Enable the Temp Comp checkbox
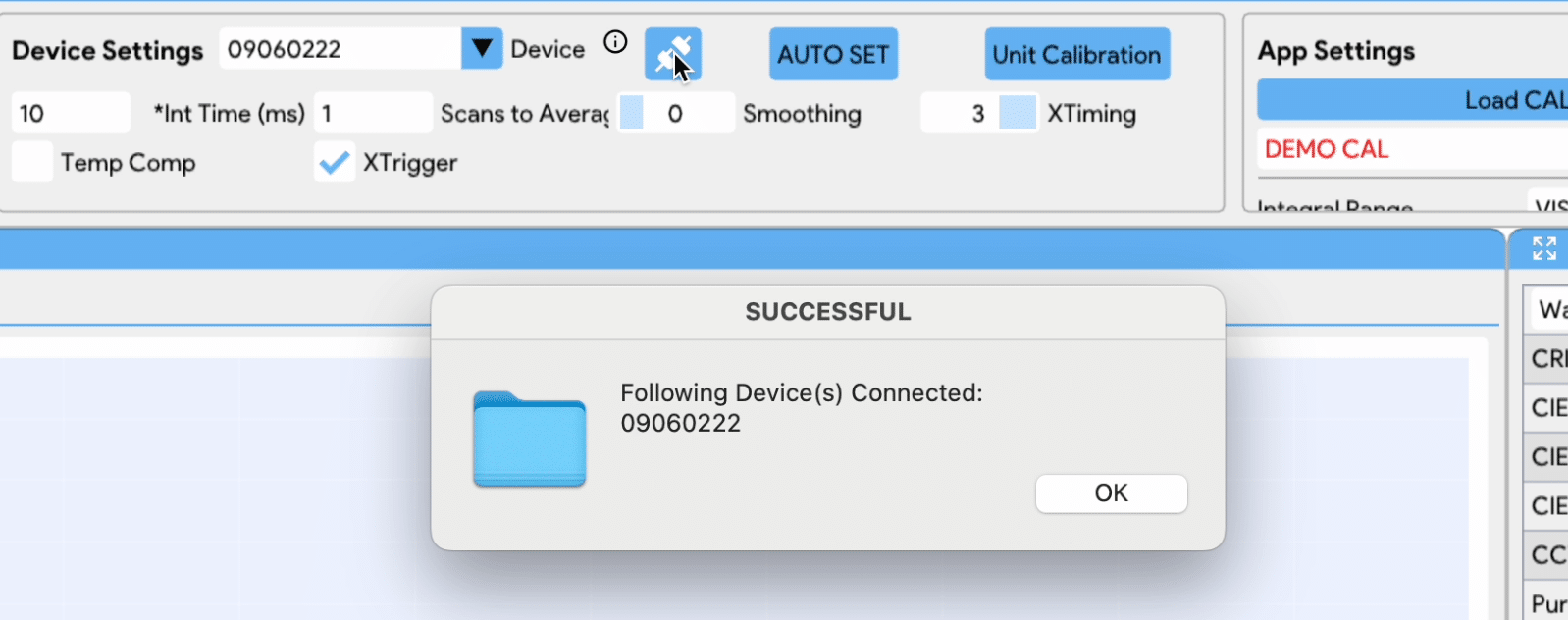 click(x=32, y=162)
